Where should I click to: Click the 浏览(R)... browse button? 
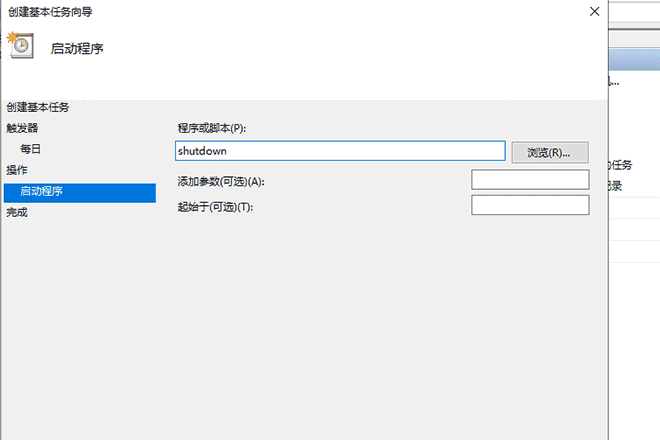[550, 152]
